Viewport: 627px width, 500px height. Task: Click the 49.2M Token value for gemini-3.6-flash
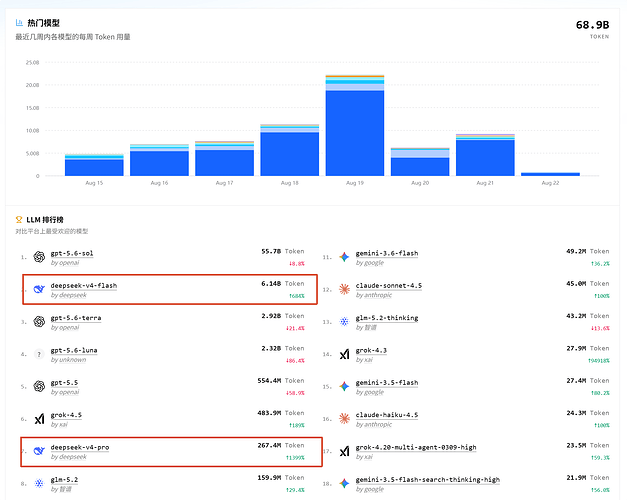click(x=588, y=251)
